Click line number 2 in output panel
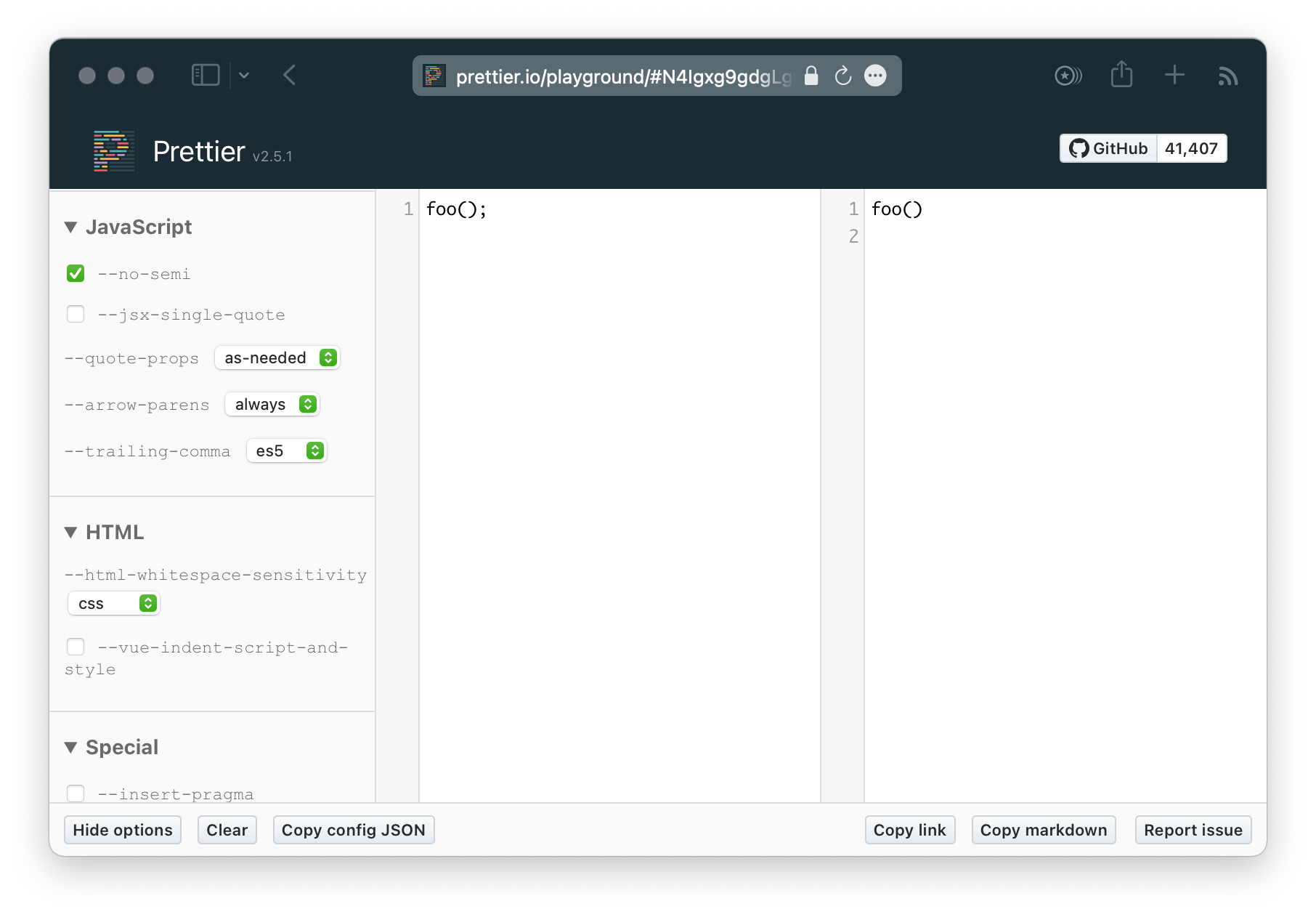This screenshot has width=1316, height=917. click(853, 236)
